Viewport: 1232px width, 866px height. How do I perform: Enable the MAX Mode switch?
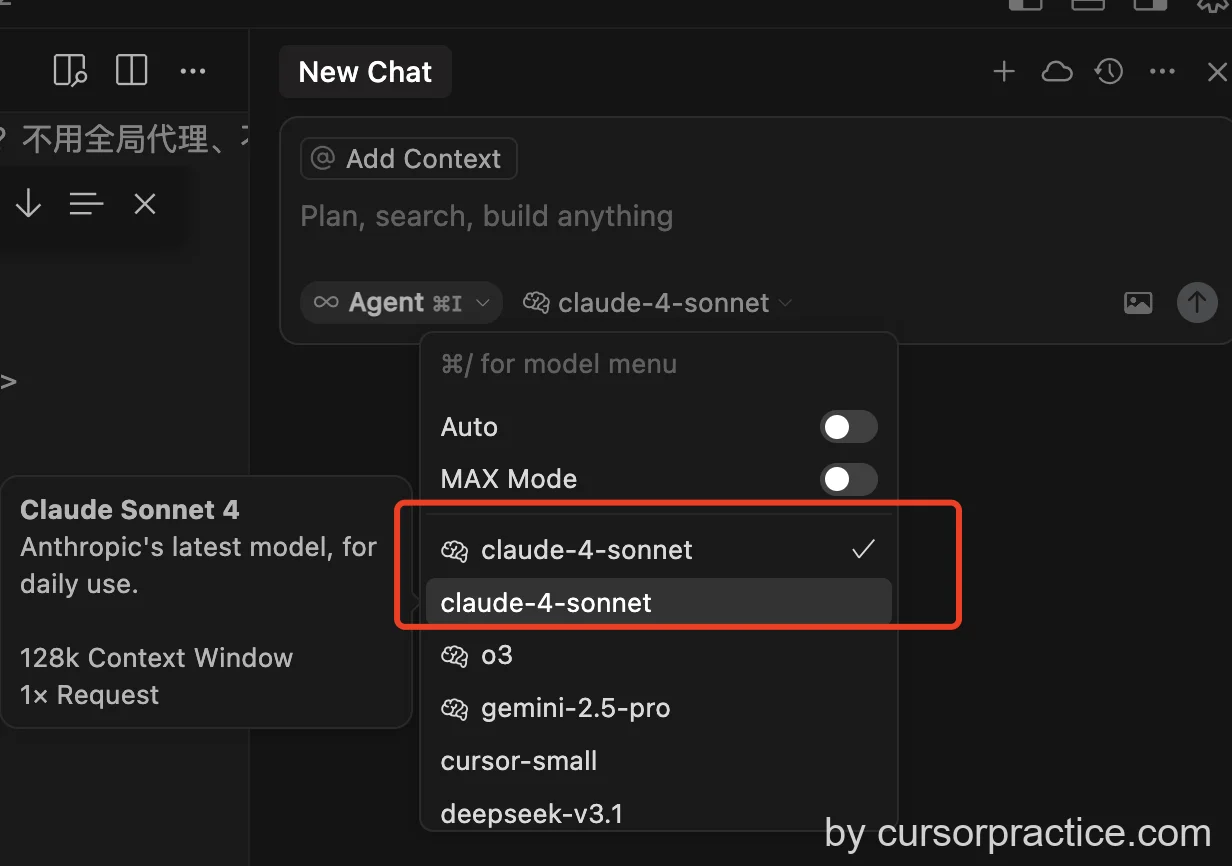coord(849,479)
